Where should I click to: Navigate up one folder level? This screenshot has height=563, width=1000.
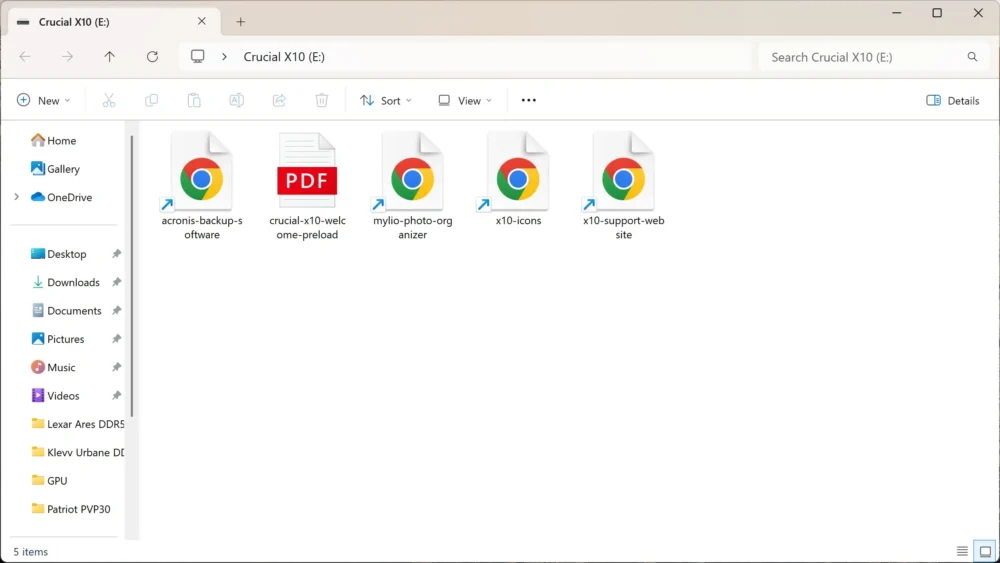tap(110, 57)
